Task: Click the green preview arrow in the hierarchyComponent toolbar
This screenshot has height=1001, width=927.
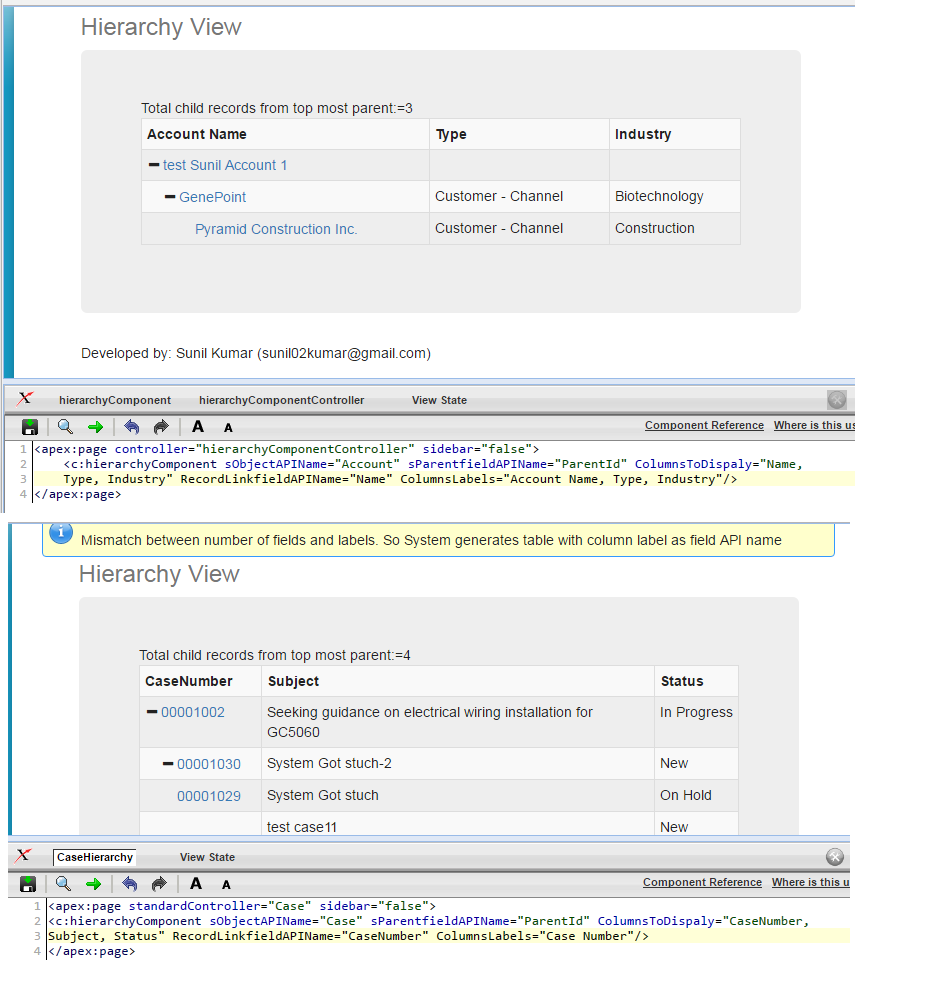Action: click(x=94, y=426)
